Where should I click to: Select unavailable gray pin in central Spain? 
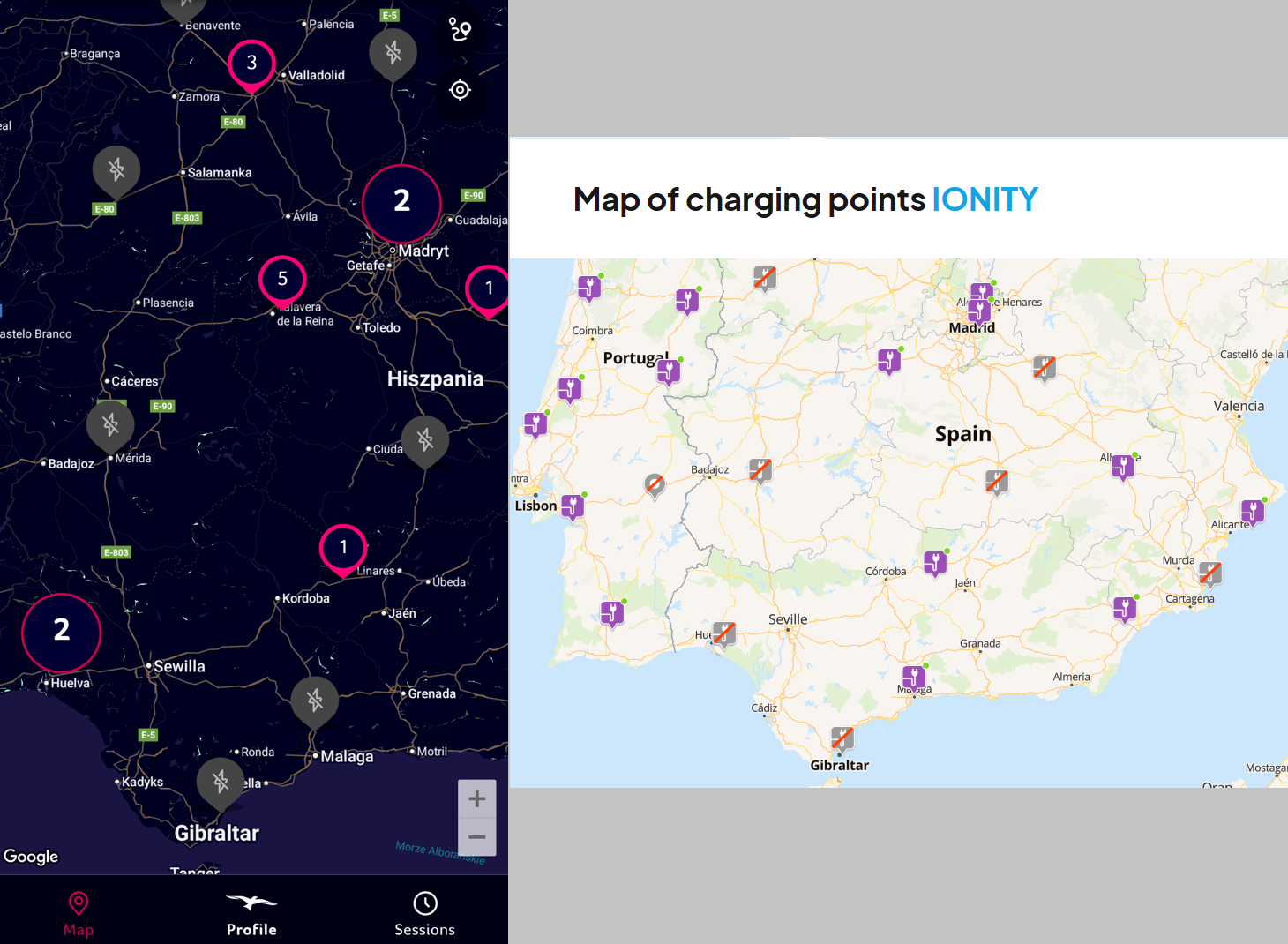pos(997,483)
